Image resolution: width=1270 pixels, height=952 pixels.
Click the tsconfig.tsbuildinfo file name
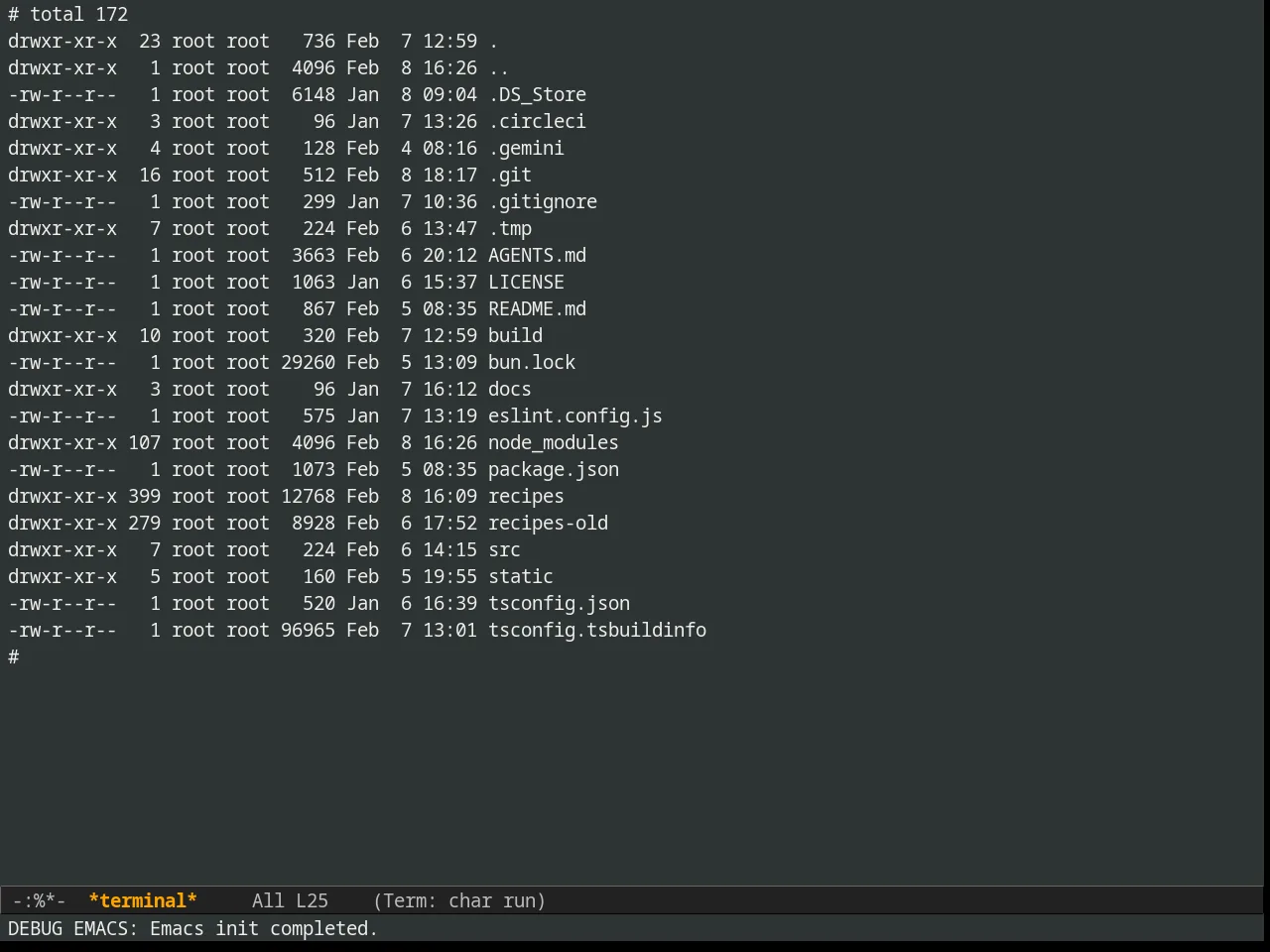(597, 630)
